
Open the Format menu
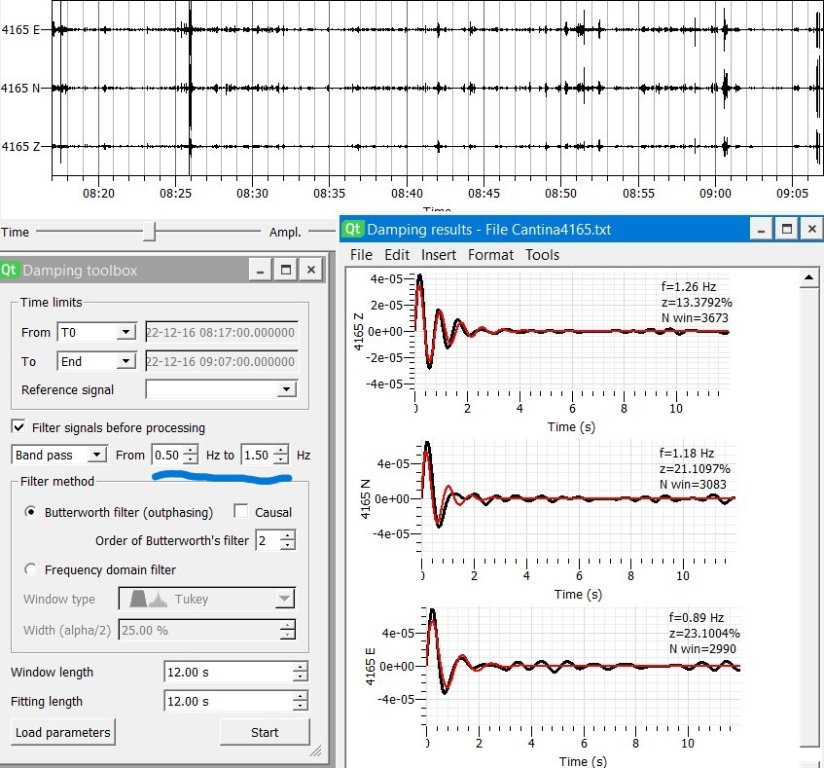click(490, 255)
